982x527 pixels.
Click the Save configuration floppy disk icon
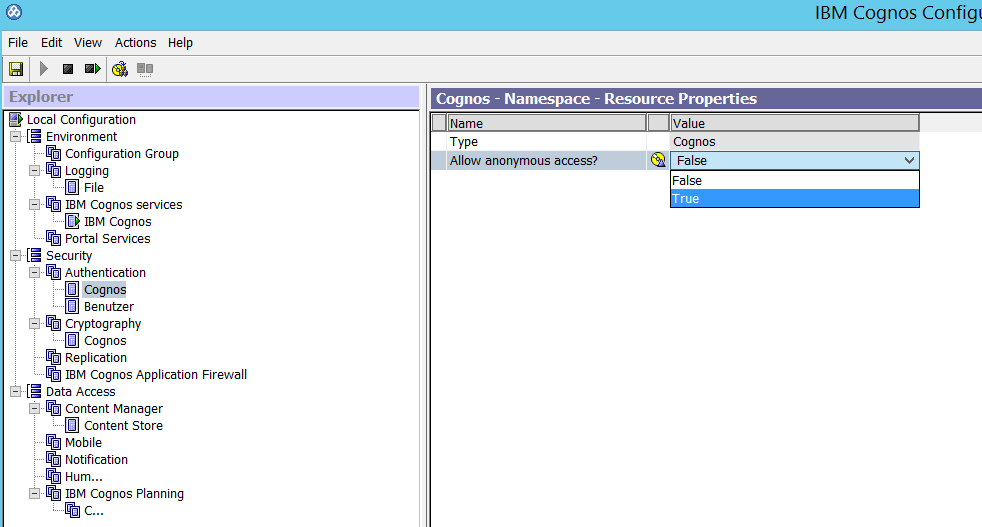[16, 69]
